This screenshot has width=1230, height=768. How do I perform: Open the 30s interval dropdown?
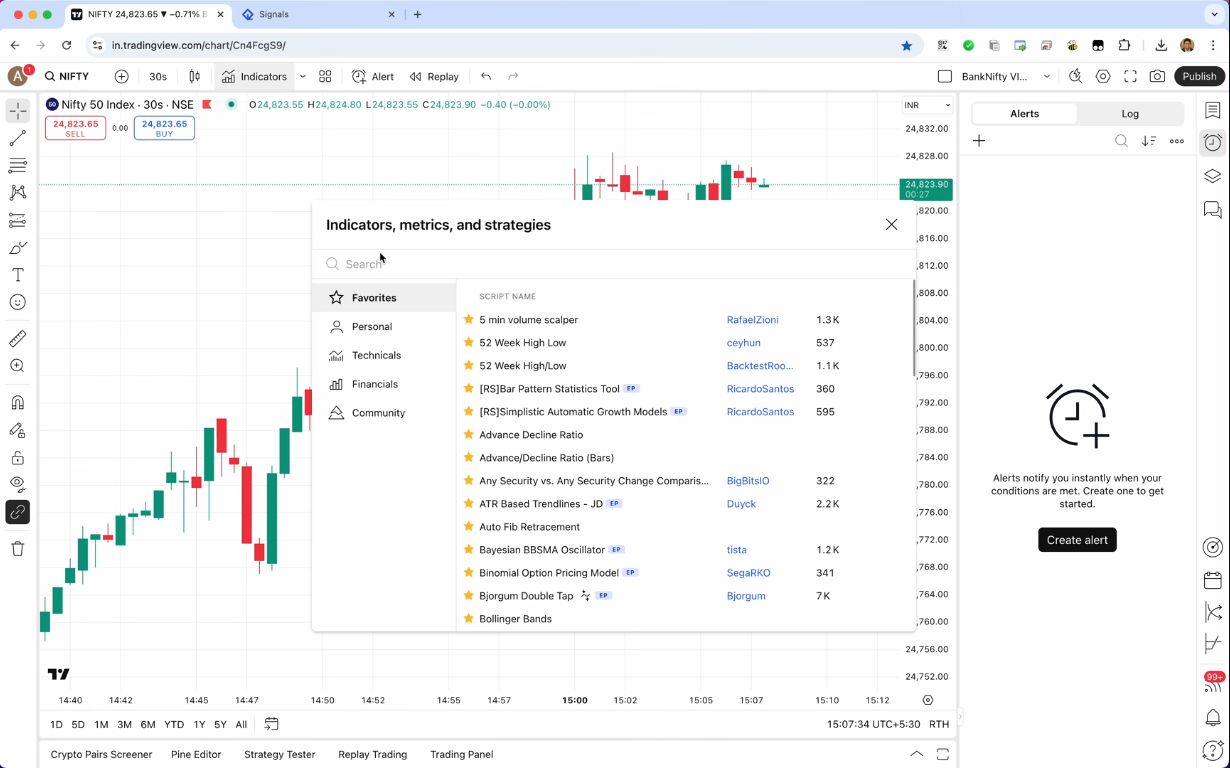coord(160,76)
